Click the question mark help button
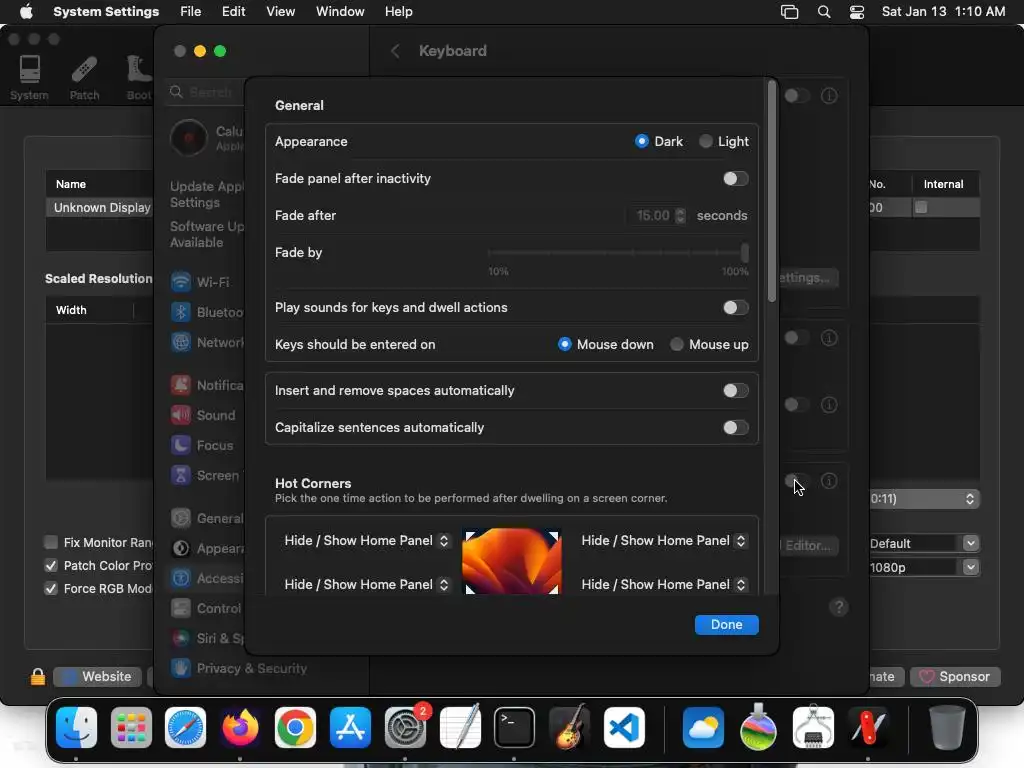1024x768 pixels. pyautogui.click(x=839, y=607)
